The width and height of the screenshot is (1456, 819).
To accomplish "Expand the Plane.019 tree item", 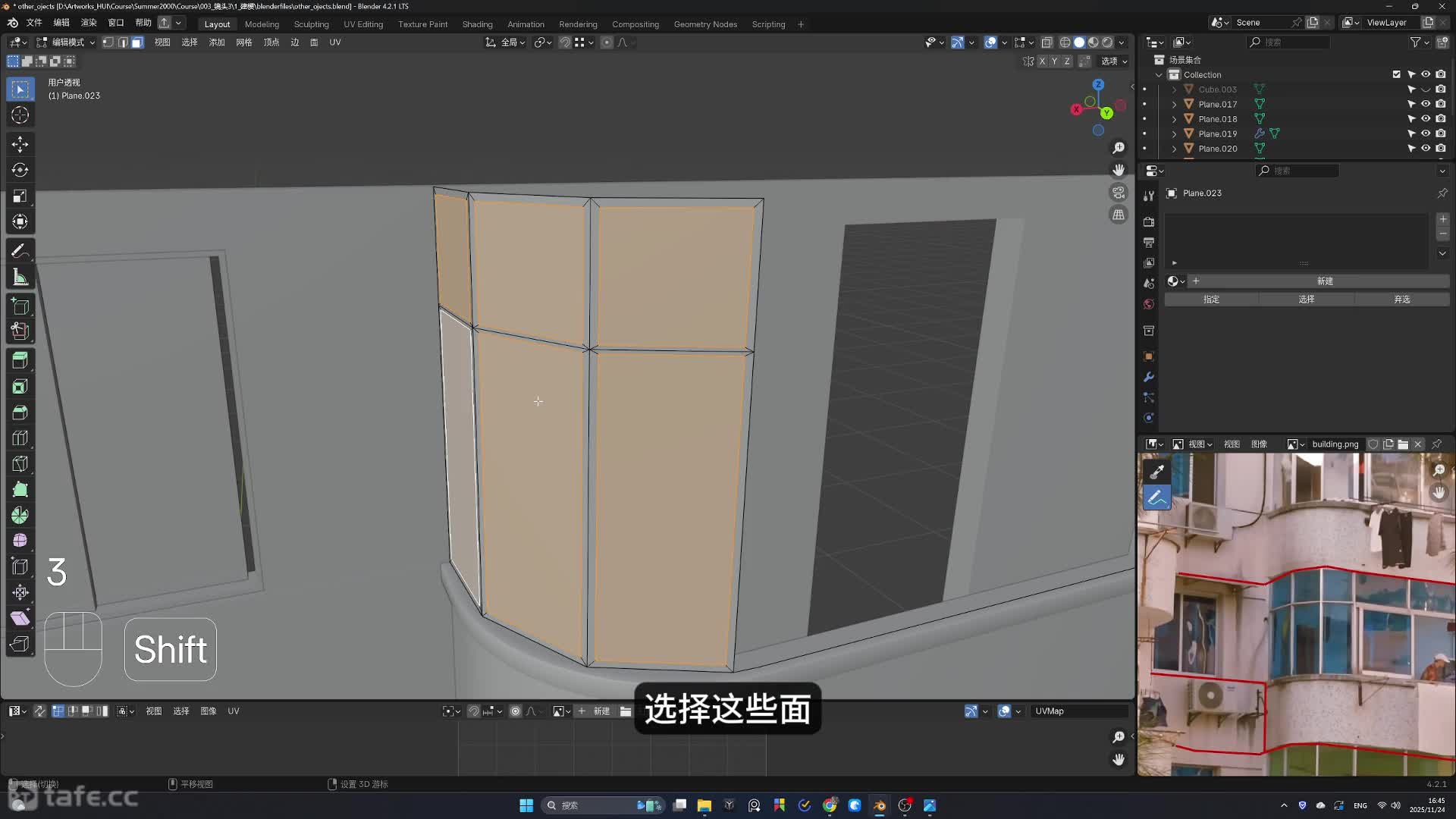I will (1175, 133).
